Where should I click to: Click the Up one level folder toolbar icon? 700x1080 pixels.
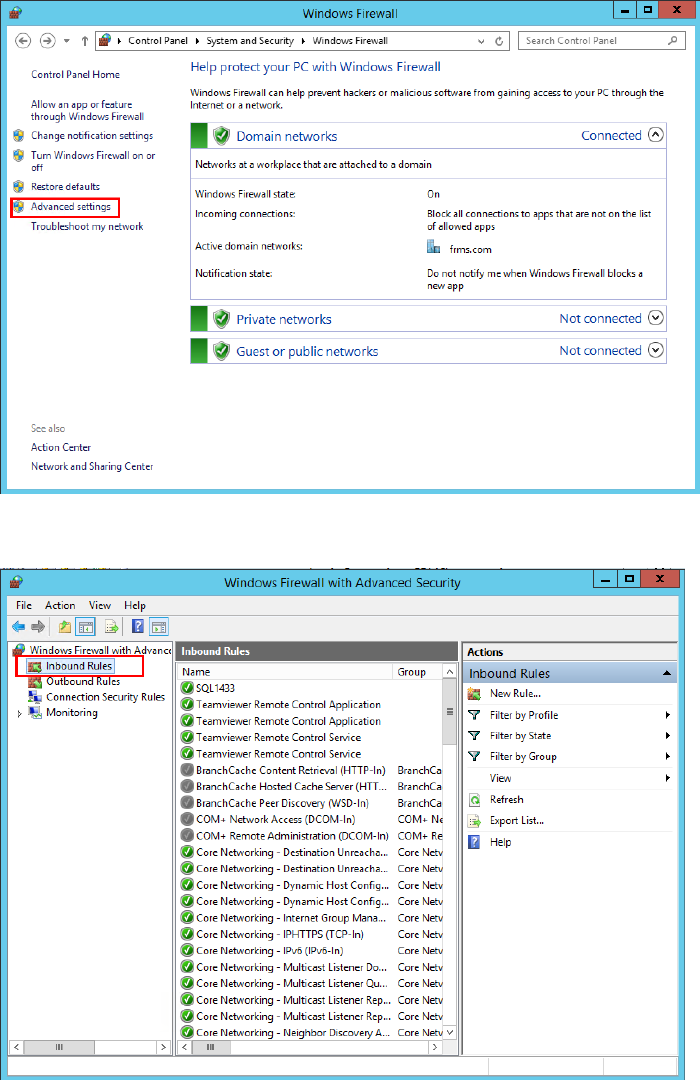click(x=65, y=627)
